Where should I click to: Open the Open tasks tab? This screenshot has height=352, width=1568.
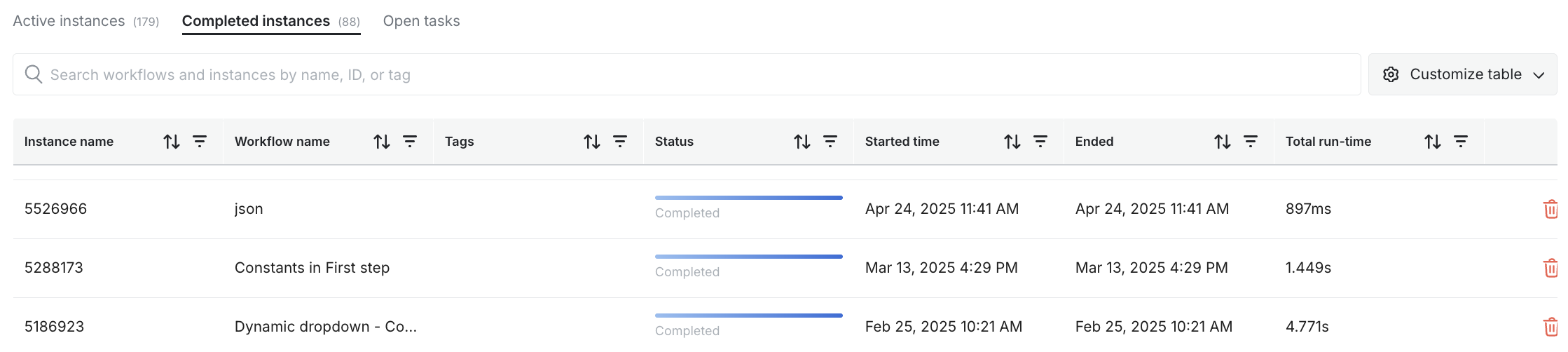[421, 21]
